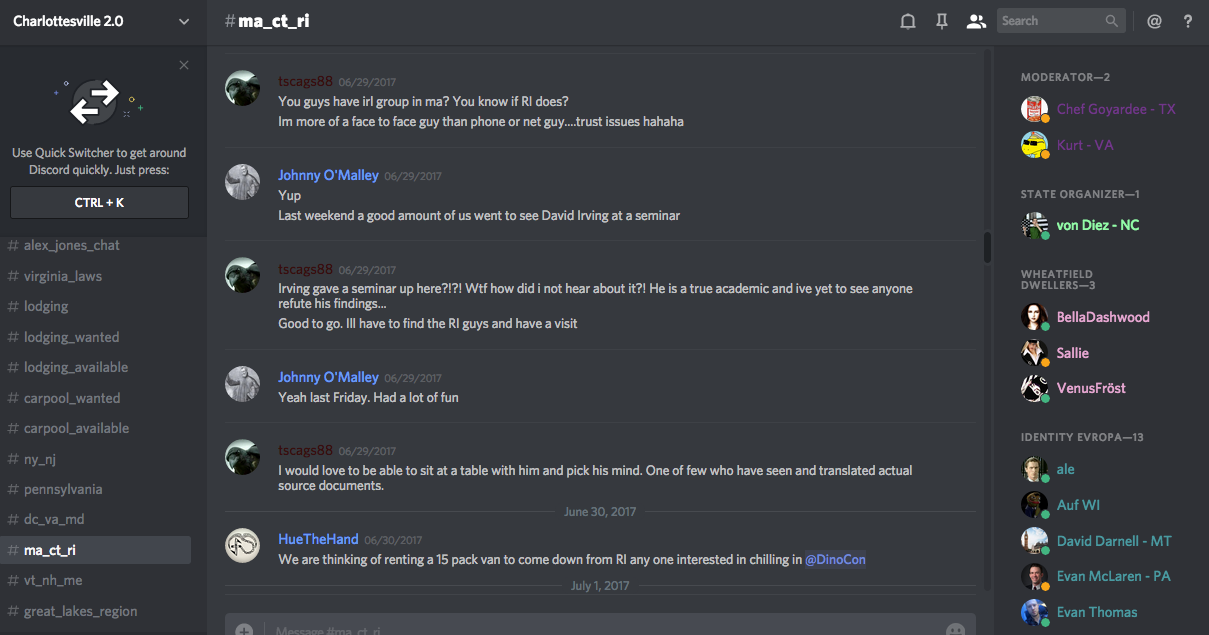Open the emoji picker

tap(955, 630)
